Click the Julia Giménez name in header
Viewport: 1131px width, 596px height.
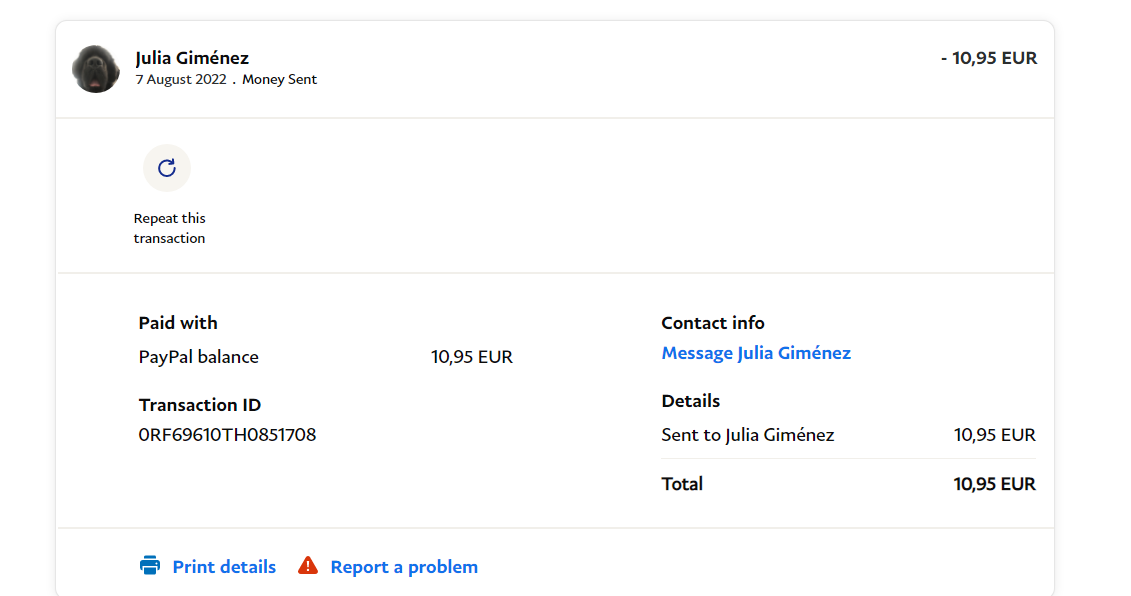192,58
